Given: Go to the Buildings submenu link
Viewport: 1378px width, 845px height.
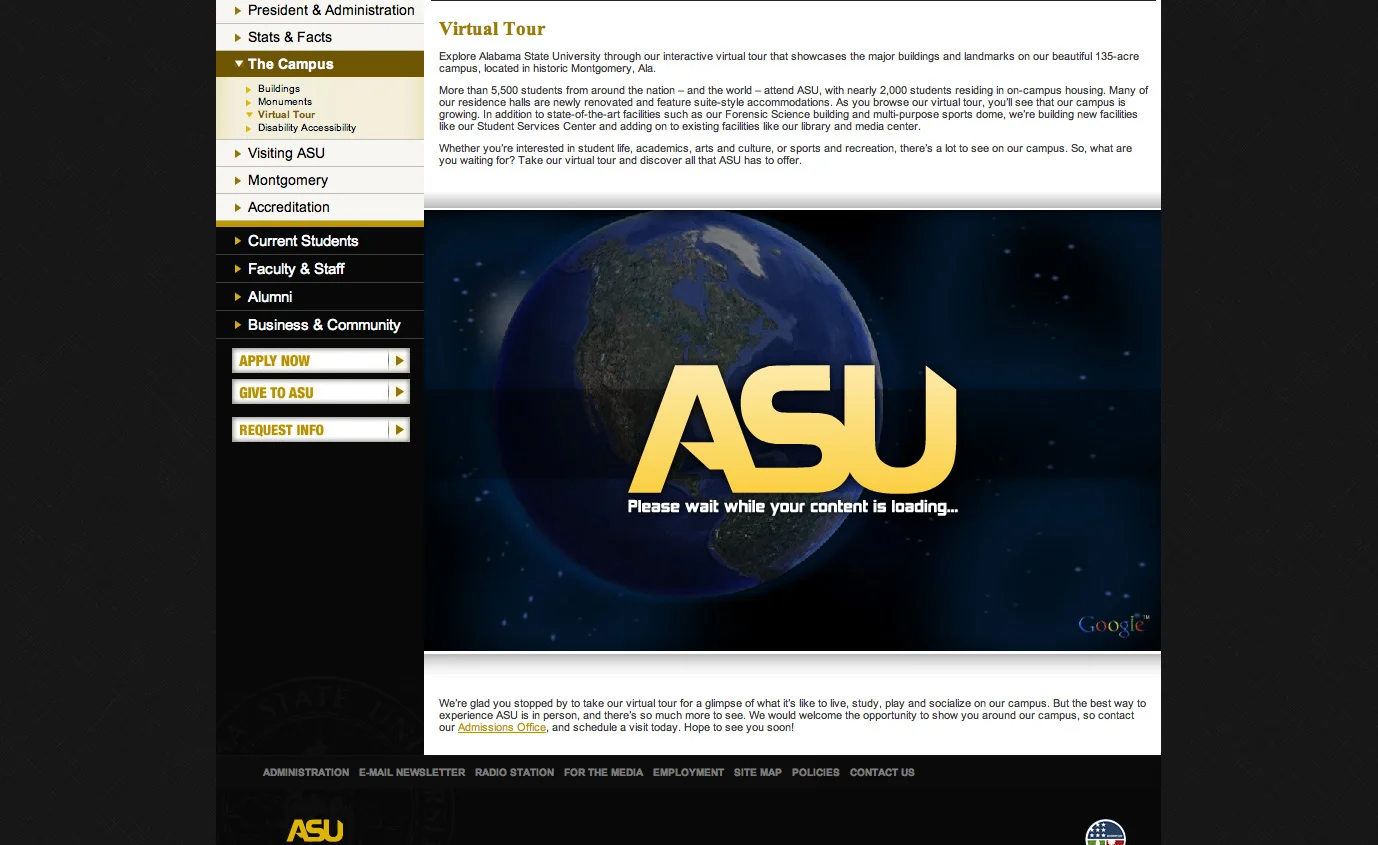Looking at the screenshot, I should coord(278,89).
